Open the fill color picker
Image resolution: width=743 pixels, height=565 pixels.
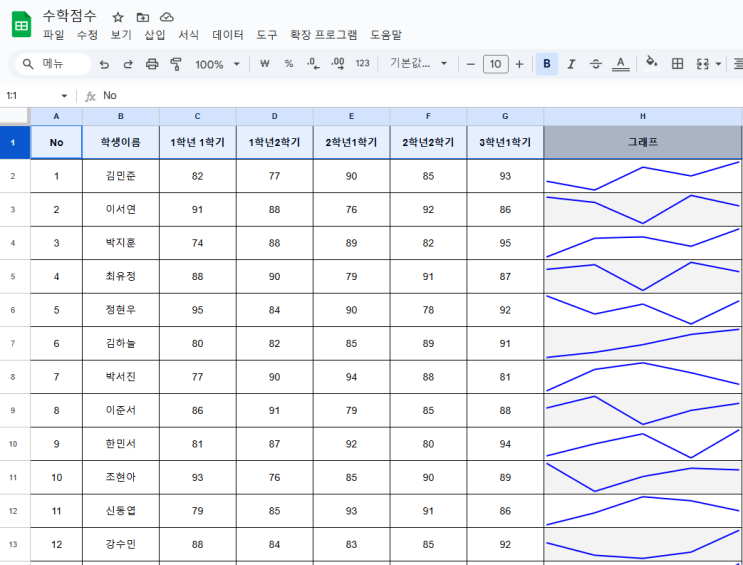click(652, 63)
